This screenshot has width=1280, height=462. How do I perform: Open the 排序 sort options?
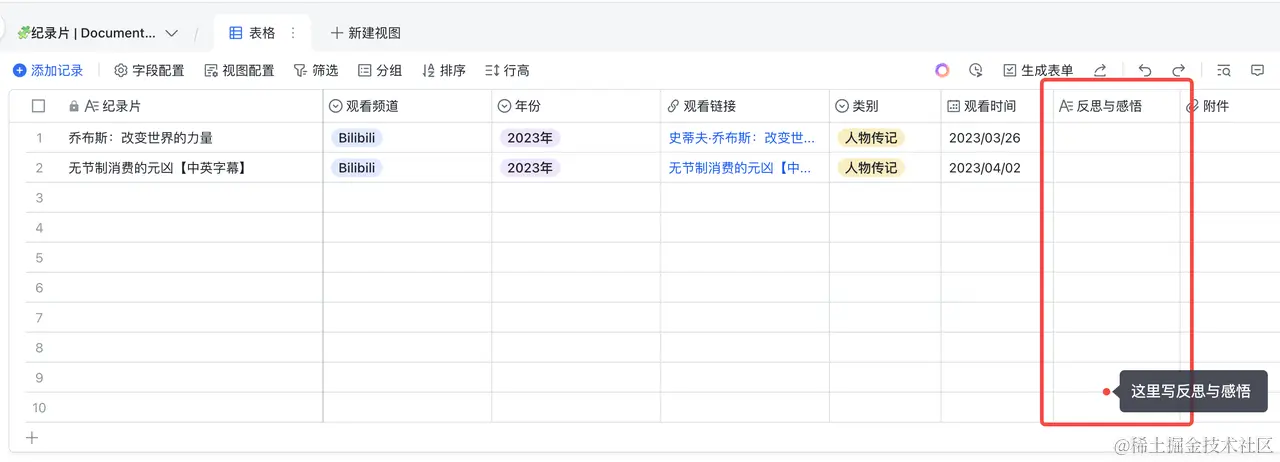pos(444,70)
